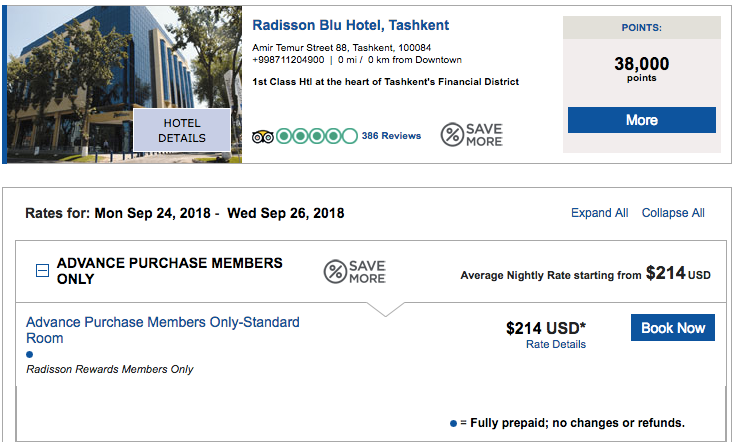Viewport: 732px width, 442px height.
Task: Open the Hotel Details overlay button
Action: tap(182, 131)
